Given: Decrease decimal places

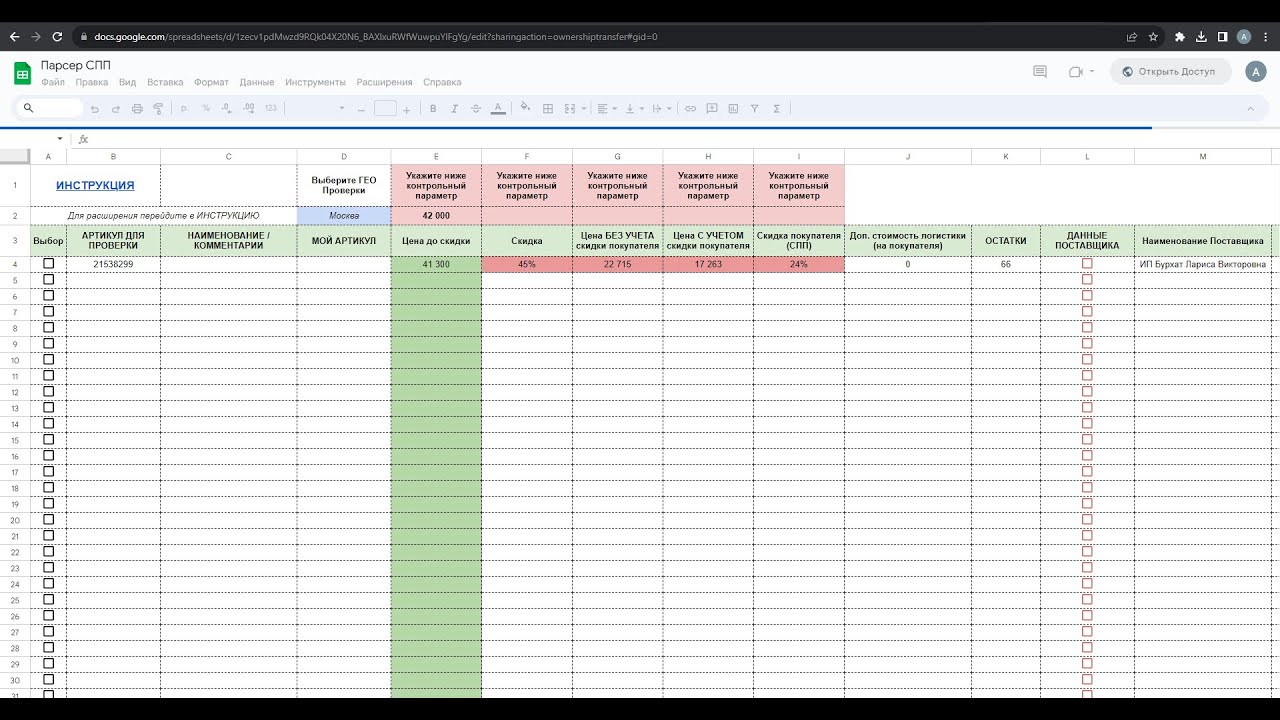Looking at the screenshot, I should (226, 108).
